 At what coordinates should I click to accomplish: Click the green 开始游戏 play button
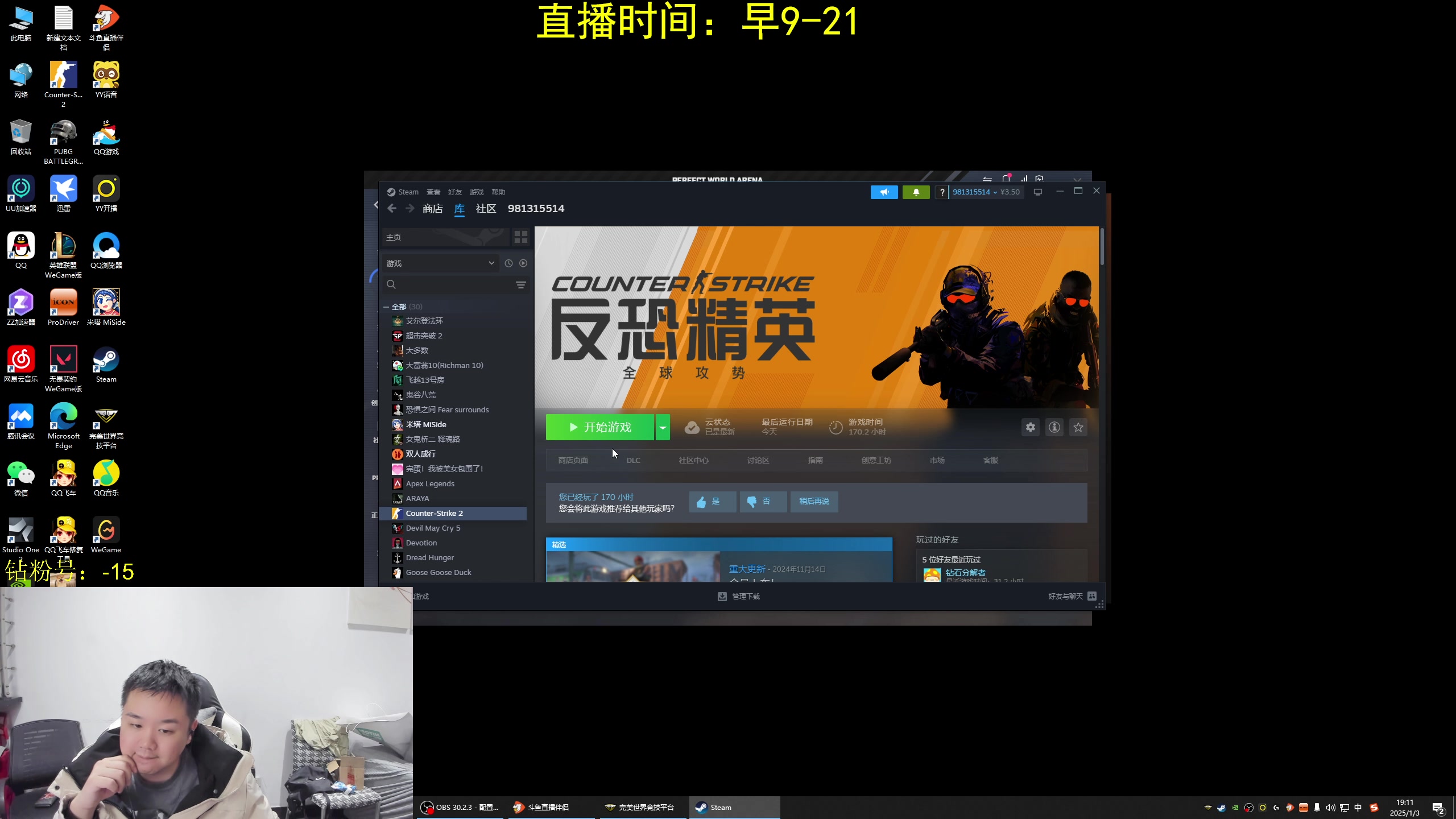tap(599, 427)
